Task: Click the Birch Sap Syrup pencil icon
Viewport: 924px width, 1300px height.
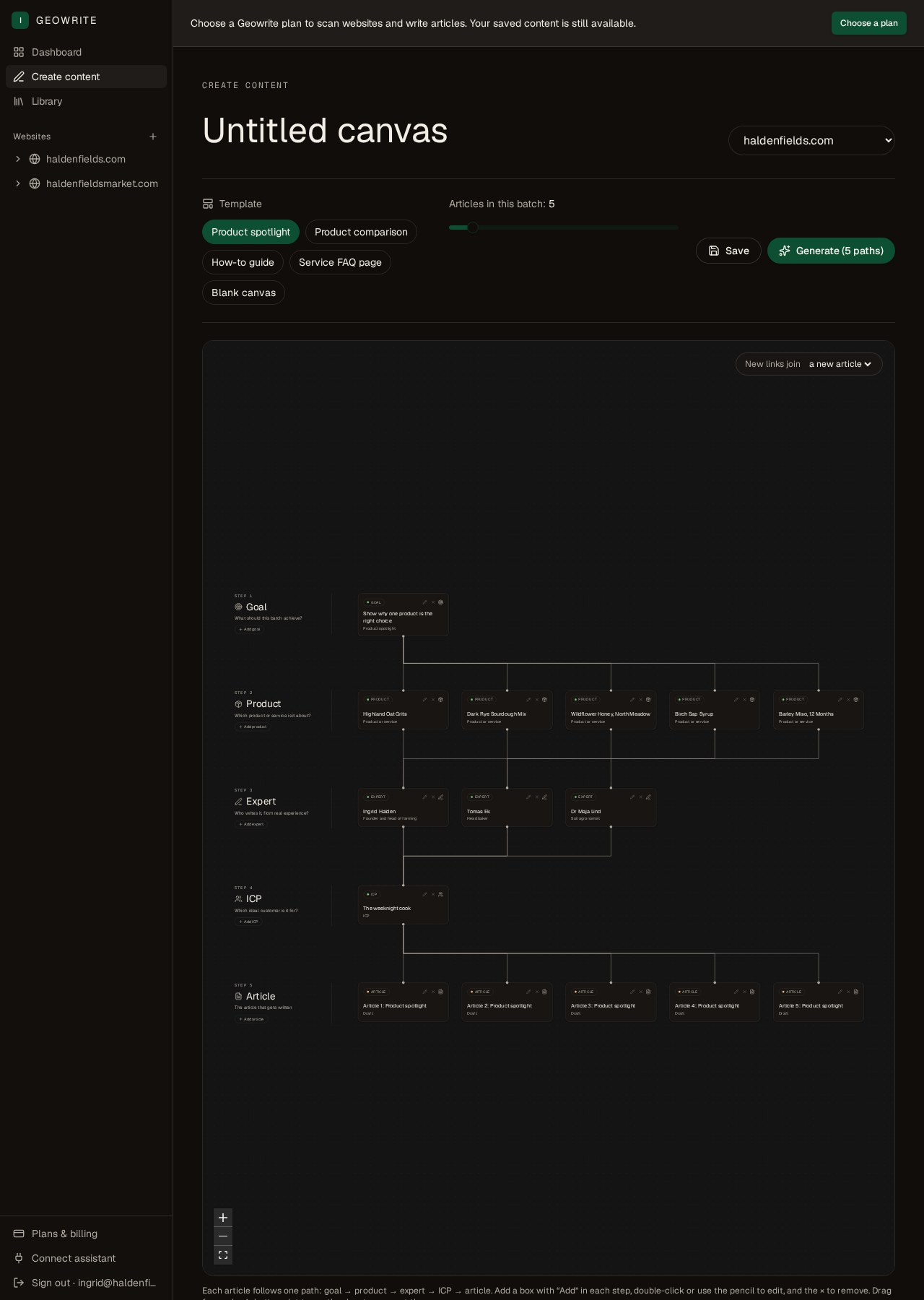Action: point(736,699)
